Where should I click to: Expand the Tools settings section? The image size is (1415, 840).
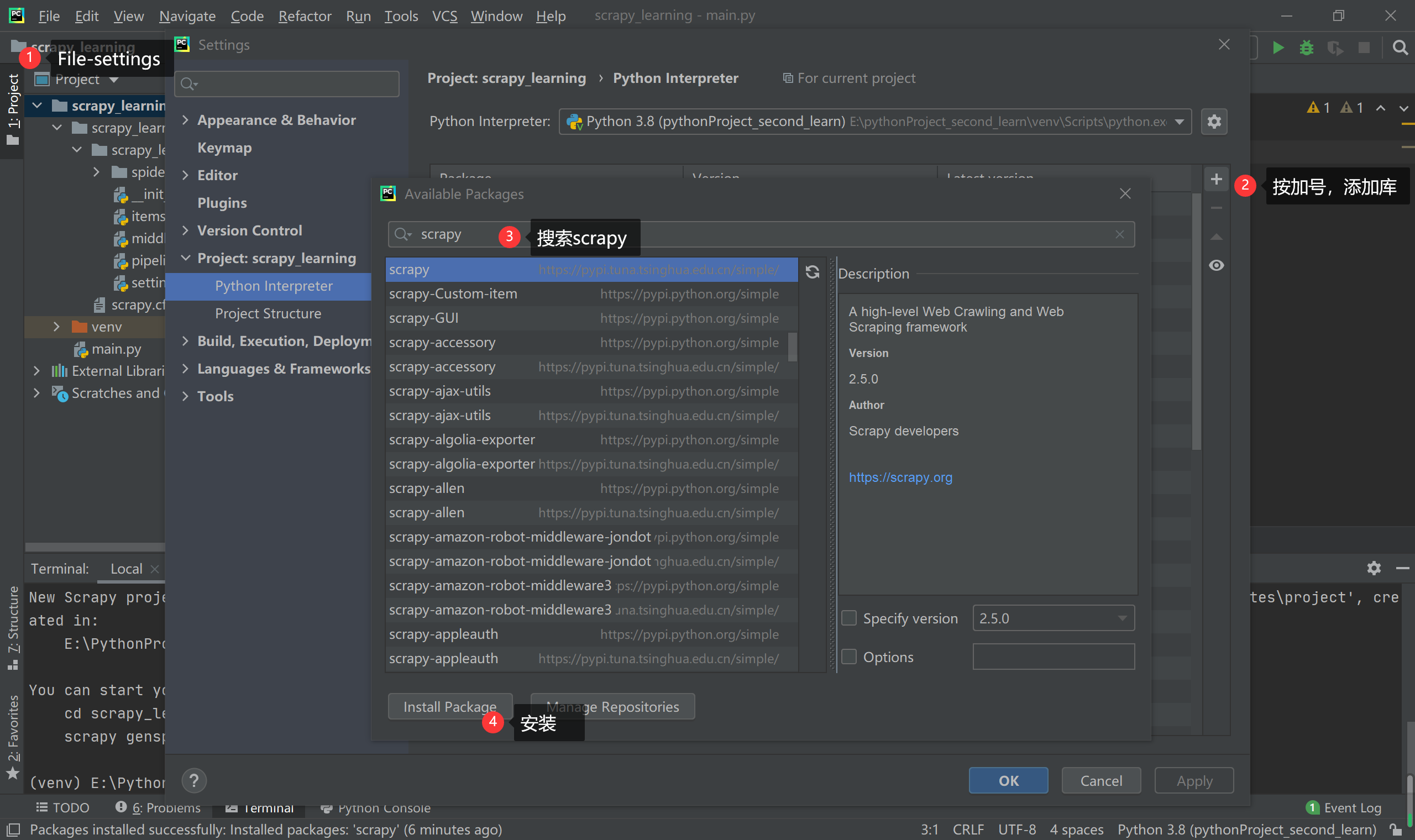tap(185, 396)
